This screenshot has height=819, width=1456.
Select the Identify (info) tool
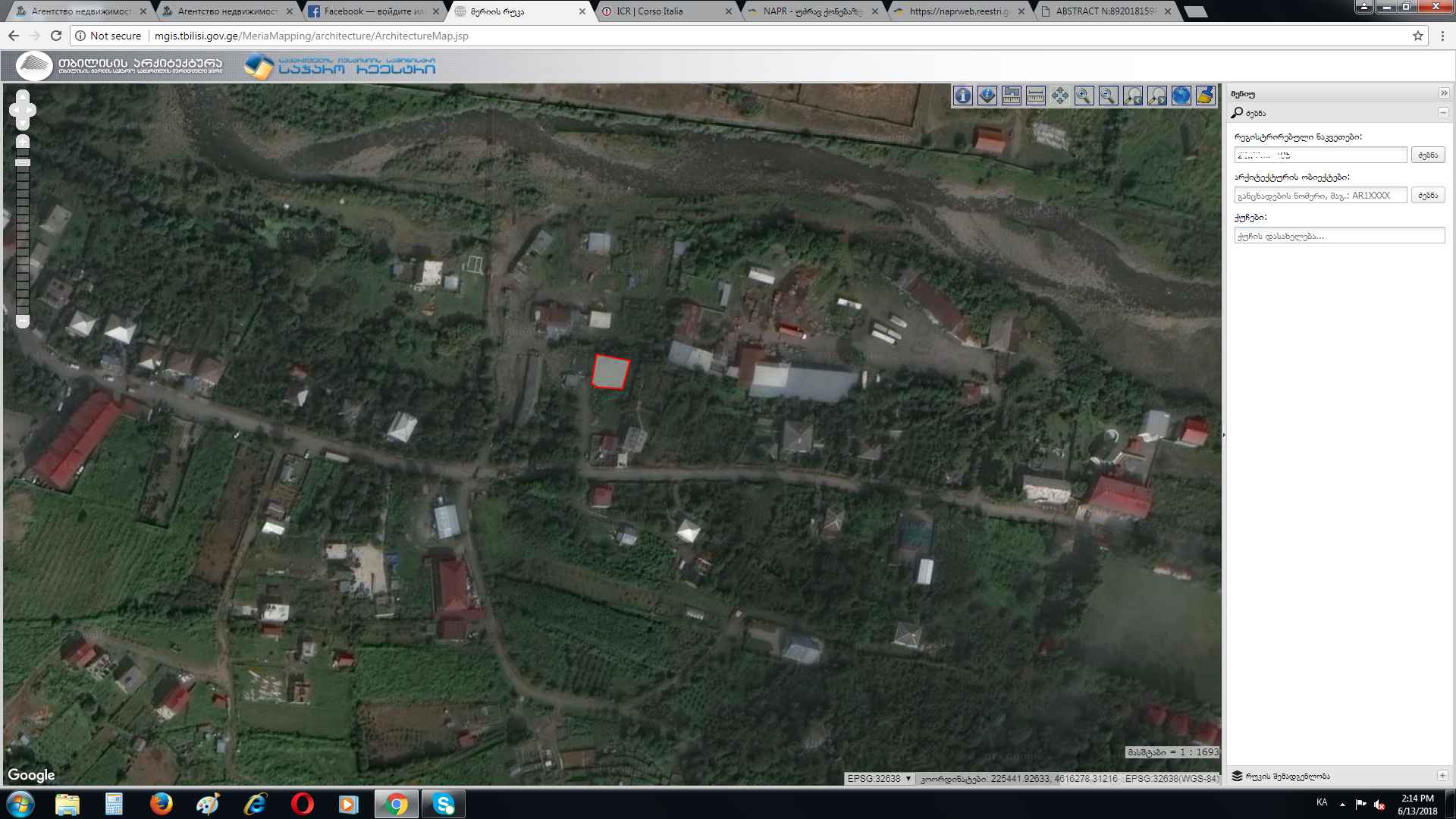click(x=962, y=96)
